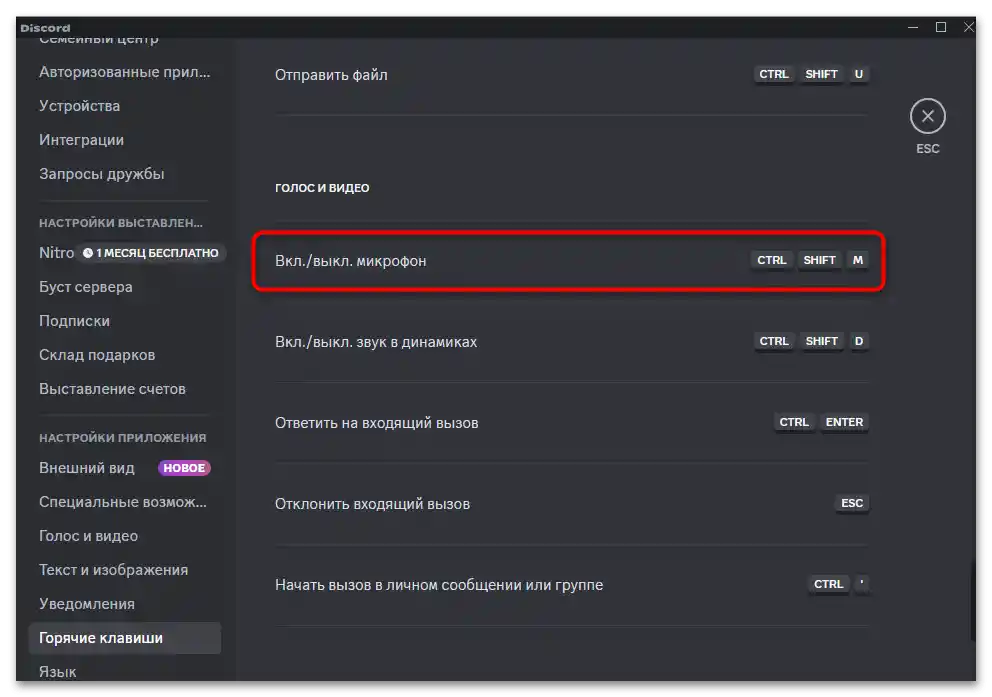The height and width of the screenshot is (697, 992).
Task: Click the U key badge for send file
Action: tap(858, 74)
